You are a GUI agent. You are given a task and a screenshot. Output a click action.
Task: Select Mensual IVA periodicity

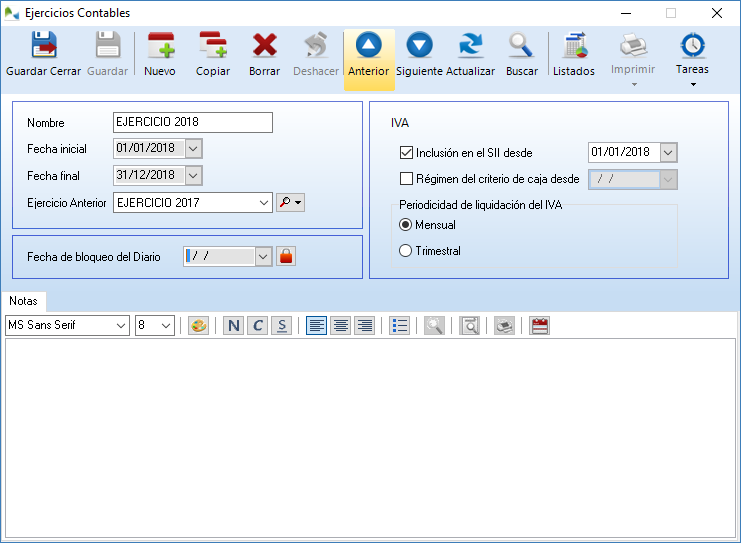click(x=405, y=224)
